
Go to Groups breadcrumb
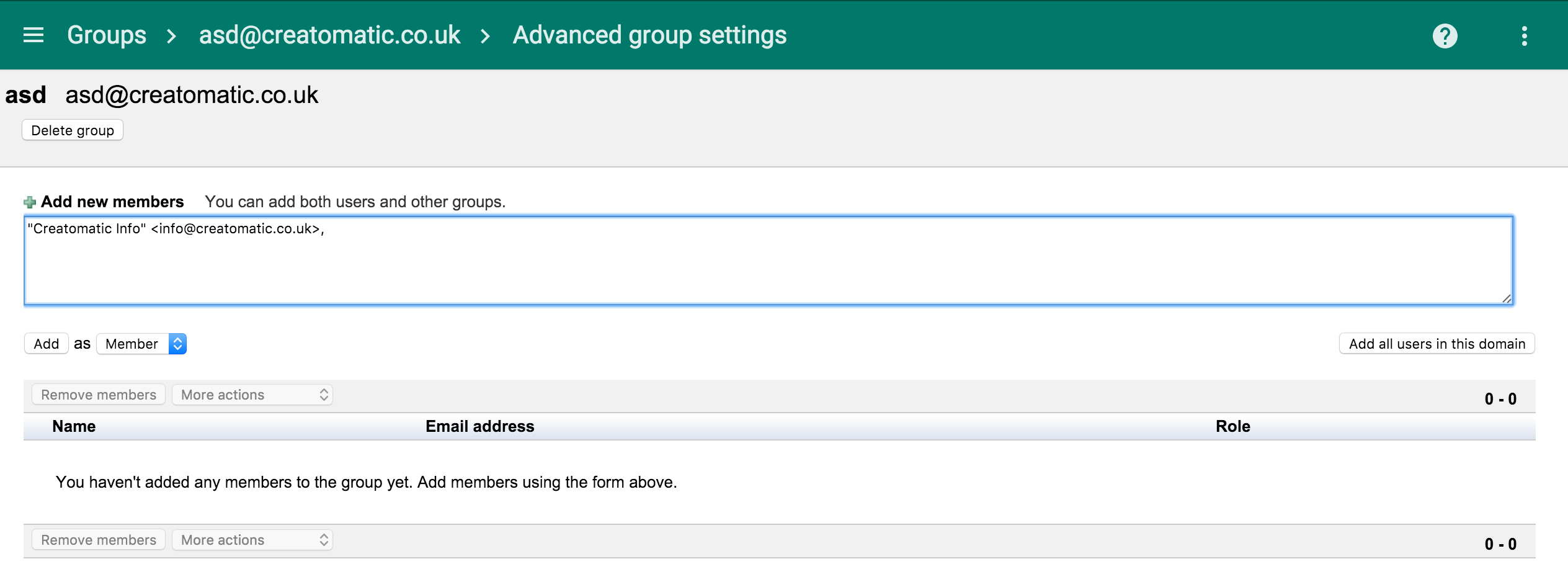click(107, 35)
